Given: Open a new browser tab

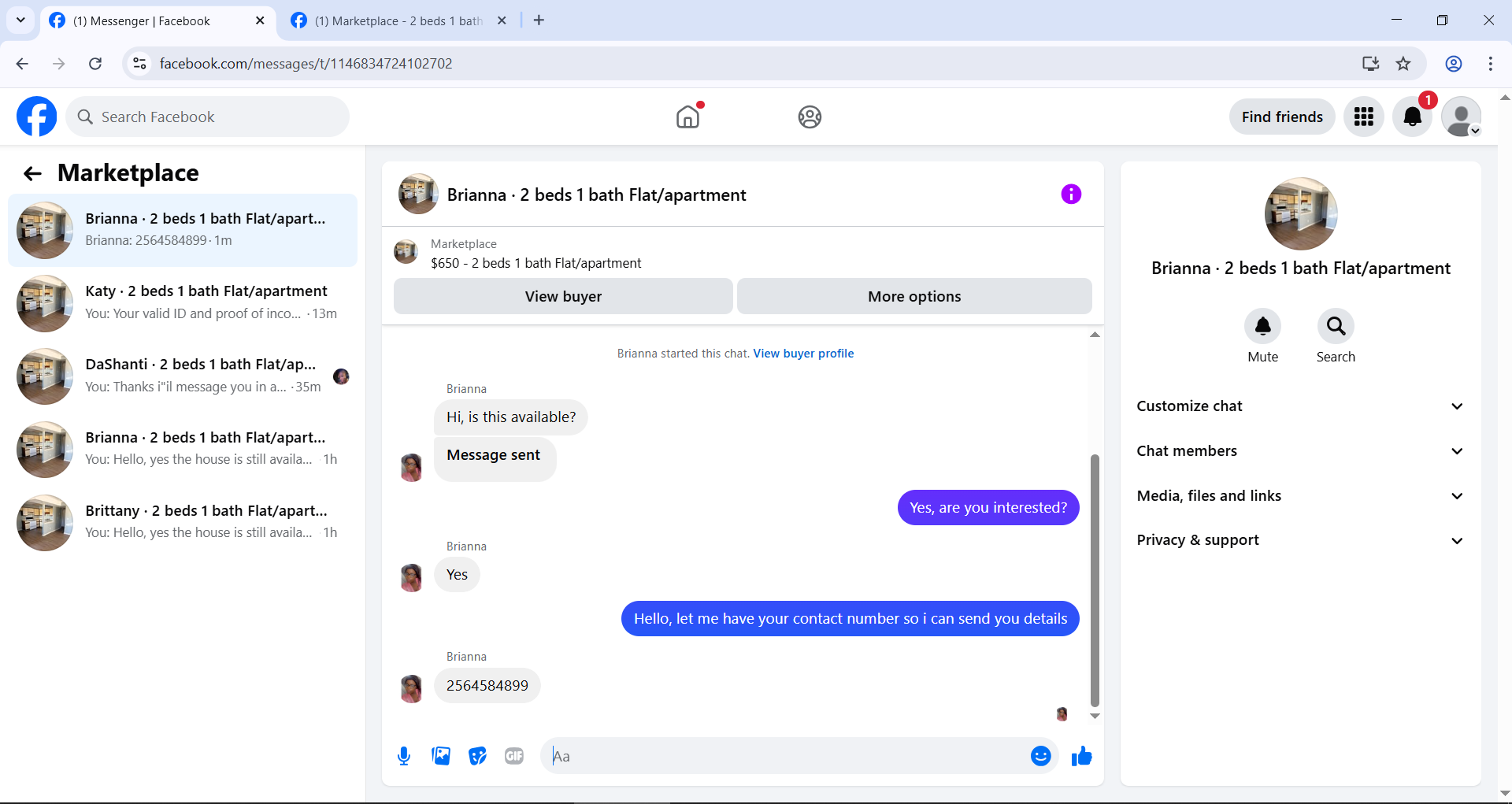Looking at the screenshot, I should [x=539, y=20].
